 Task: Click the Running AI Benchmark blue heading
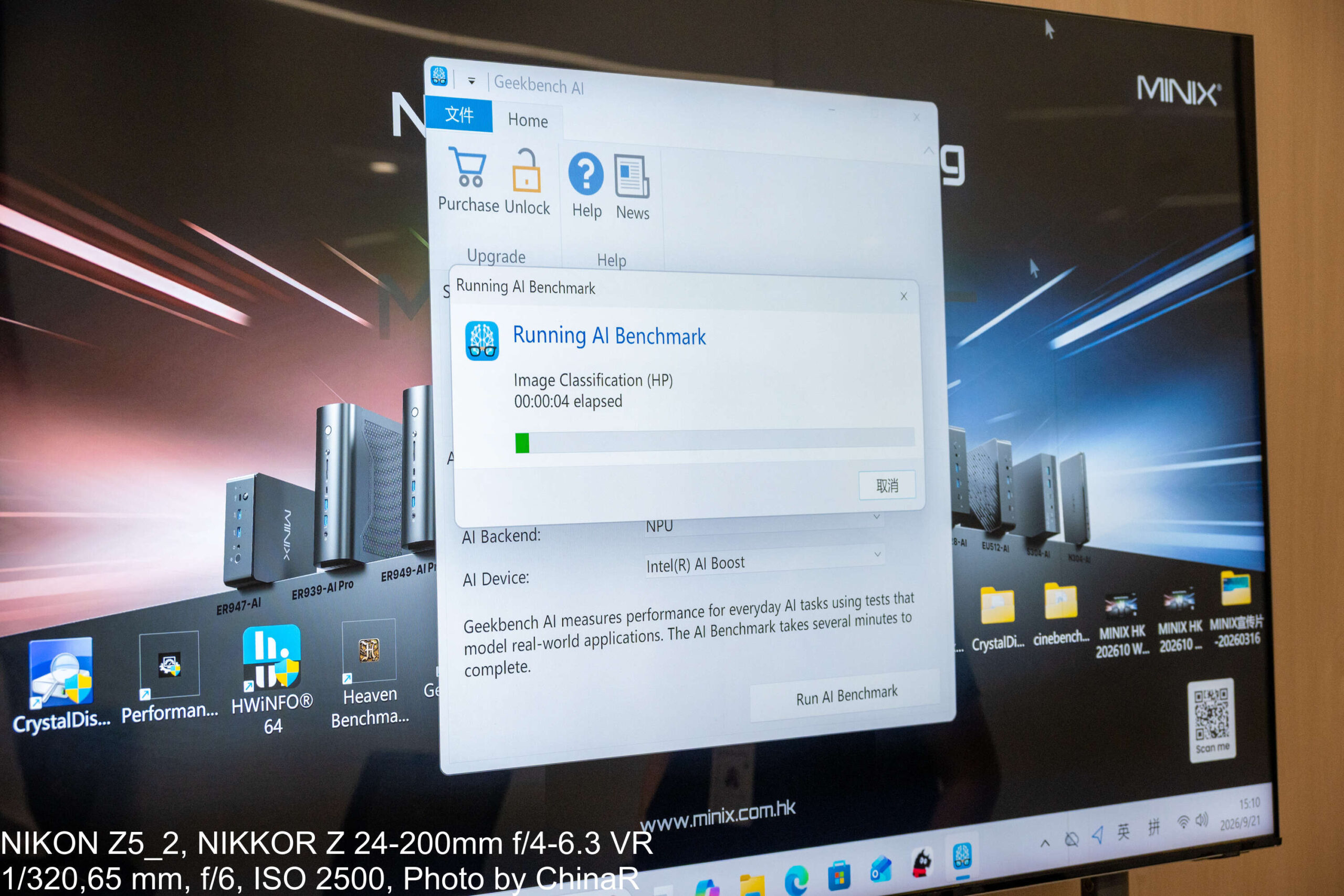pyautogui.click(x=609, y=336)
